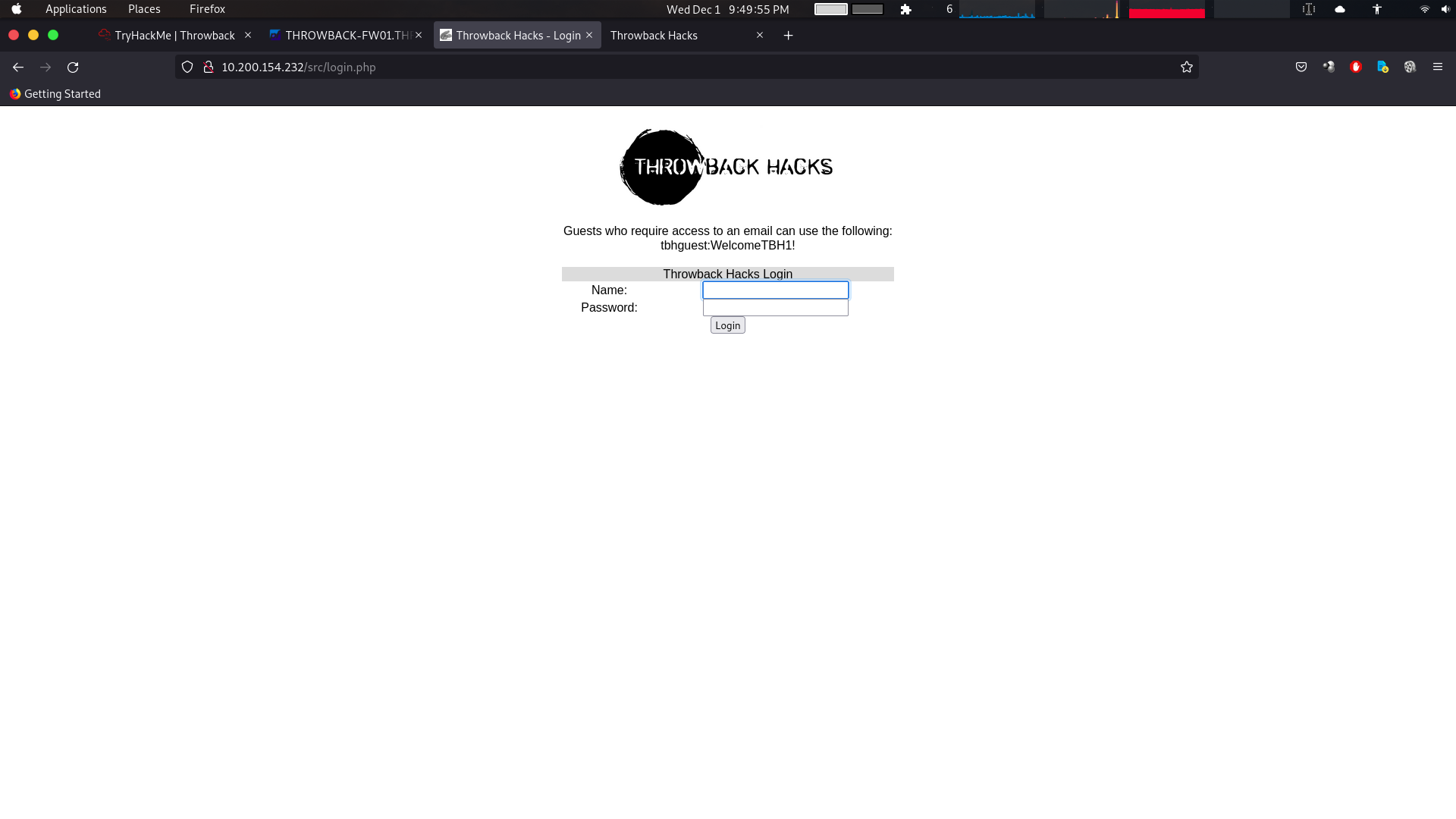Switch to the TryHackMe Throwback tab

coord(174,36)
